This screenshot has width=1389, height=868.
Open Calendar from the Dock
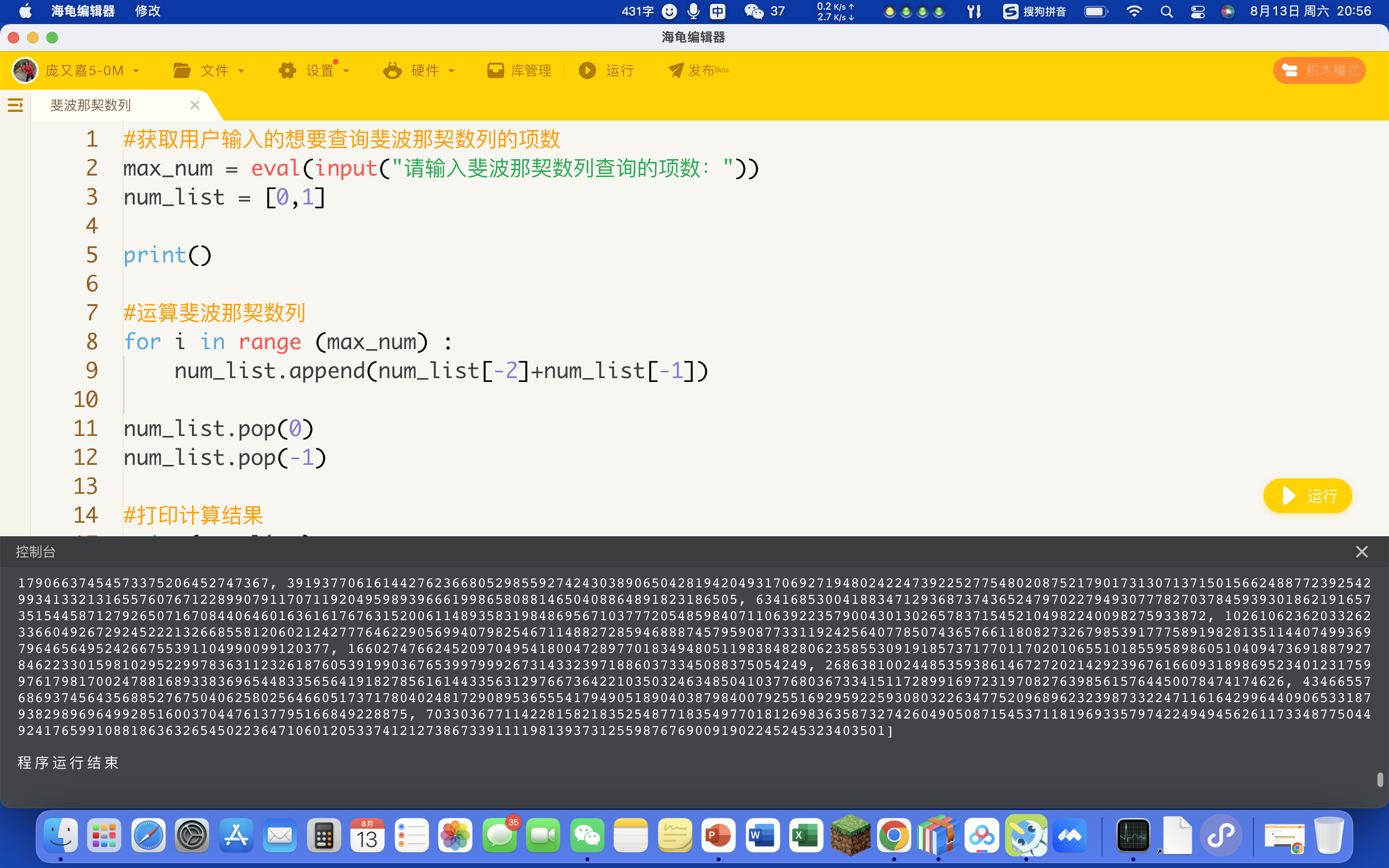[368, 835]
